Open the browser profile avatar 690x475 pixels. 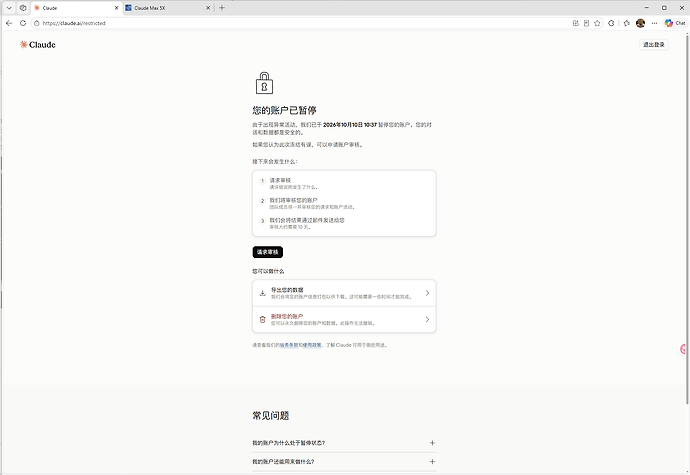pos(641,23)
